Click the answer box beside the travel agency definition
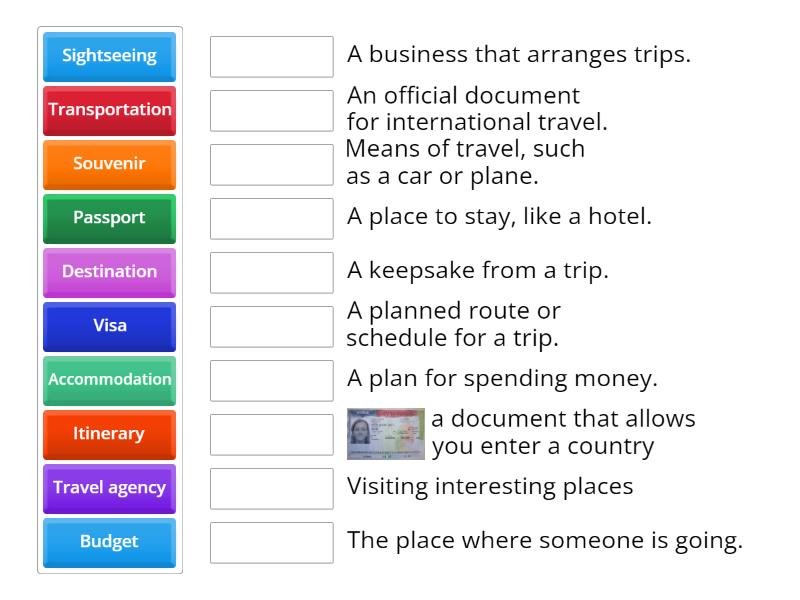Screen dimensions: 800x600 [271, 57]
